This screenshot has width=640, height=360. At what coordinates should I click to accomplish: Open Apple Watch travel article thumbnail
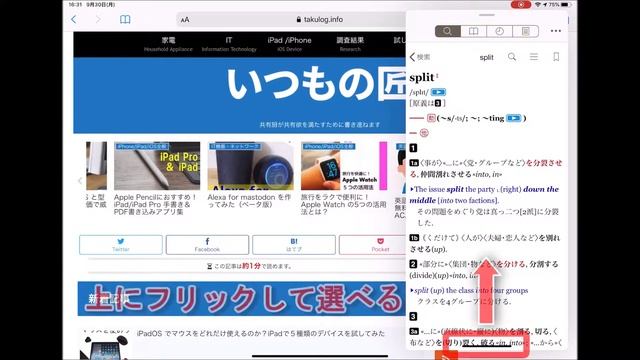pyautogui.click(x=344, y=166)
